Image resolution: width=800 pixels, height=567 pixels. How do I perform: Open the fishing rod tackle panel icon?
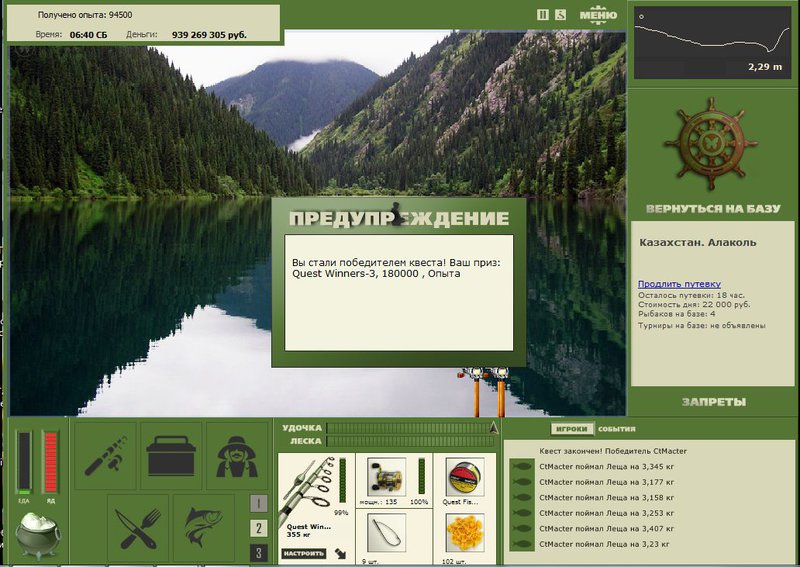click(x=105, y=456)
